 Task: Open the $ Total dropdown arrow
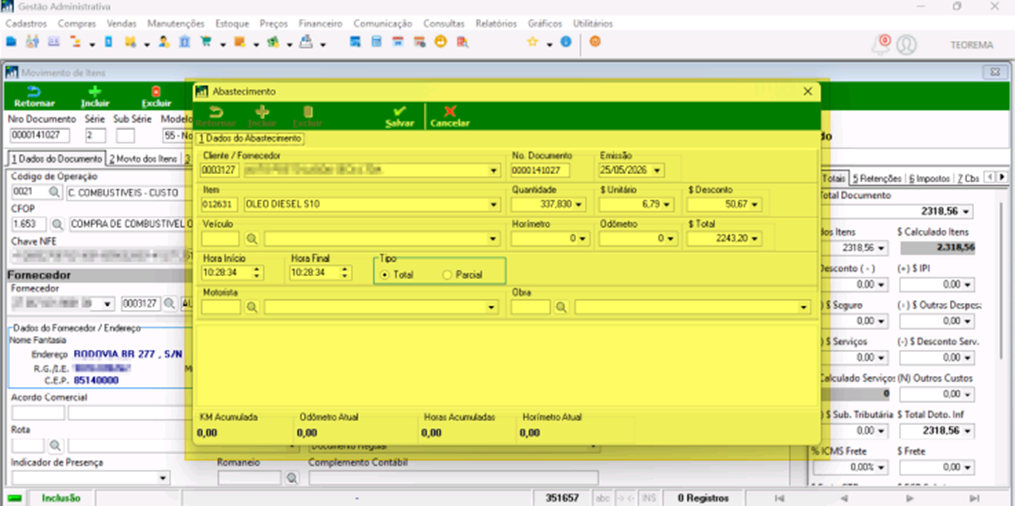pyautogui.click(x=754, y=239)
